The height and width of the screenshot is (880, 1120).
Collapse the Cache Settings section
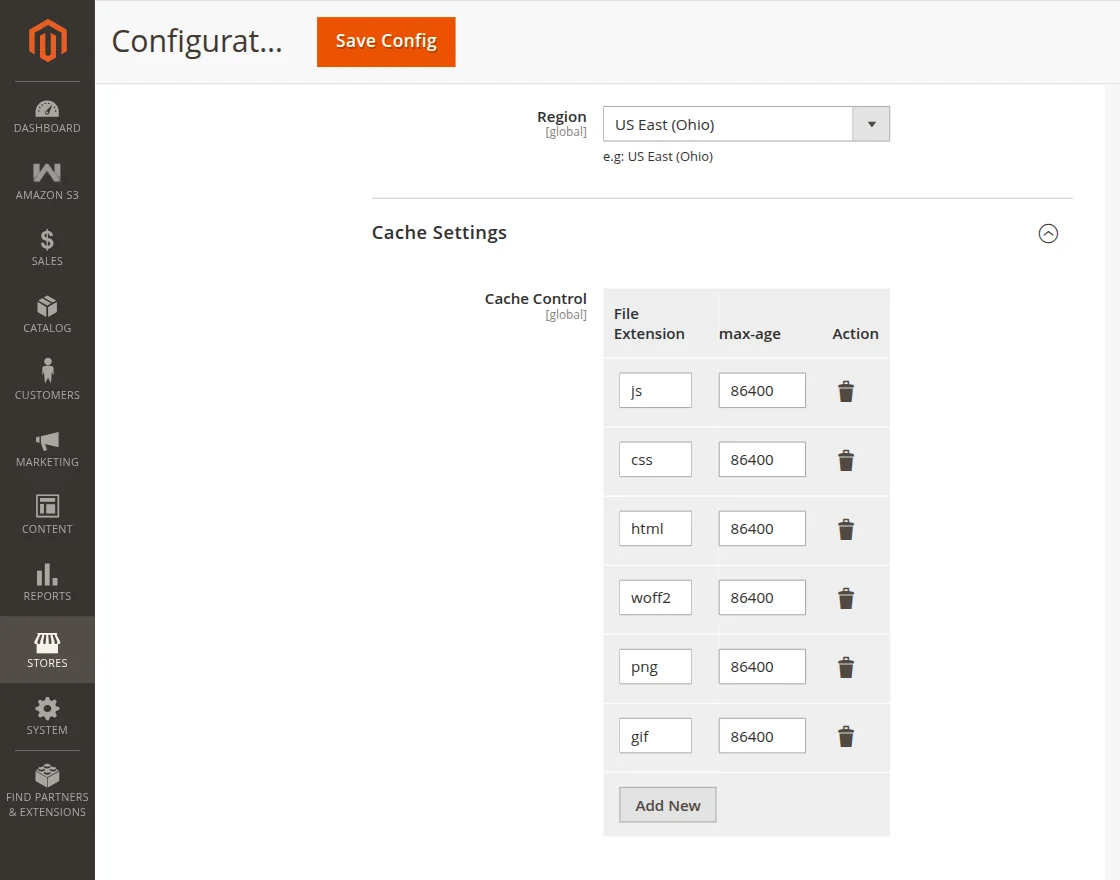(x=1048, y=233)
